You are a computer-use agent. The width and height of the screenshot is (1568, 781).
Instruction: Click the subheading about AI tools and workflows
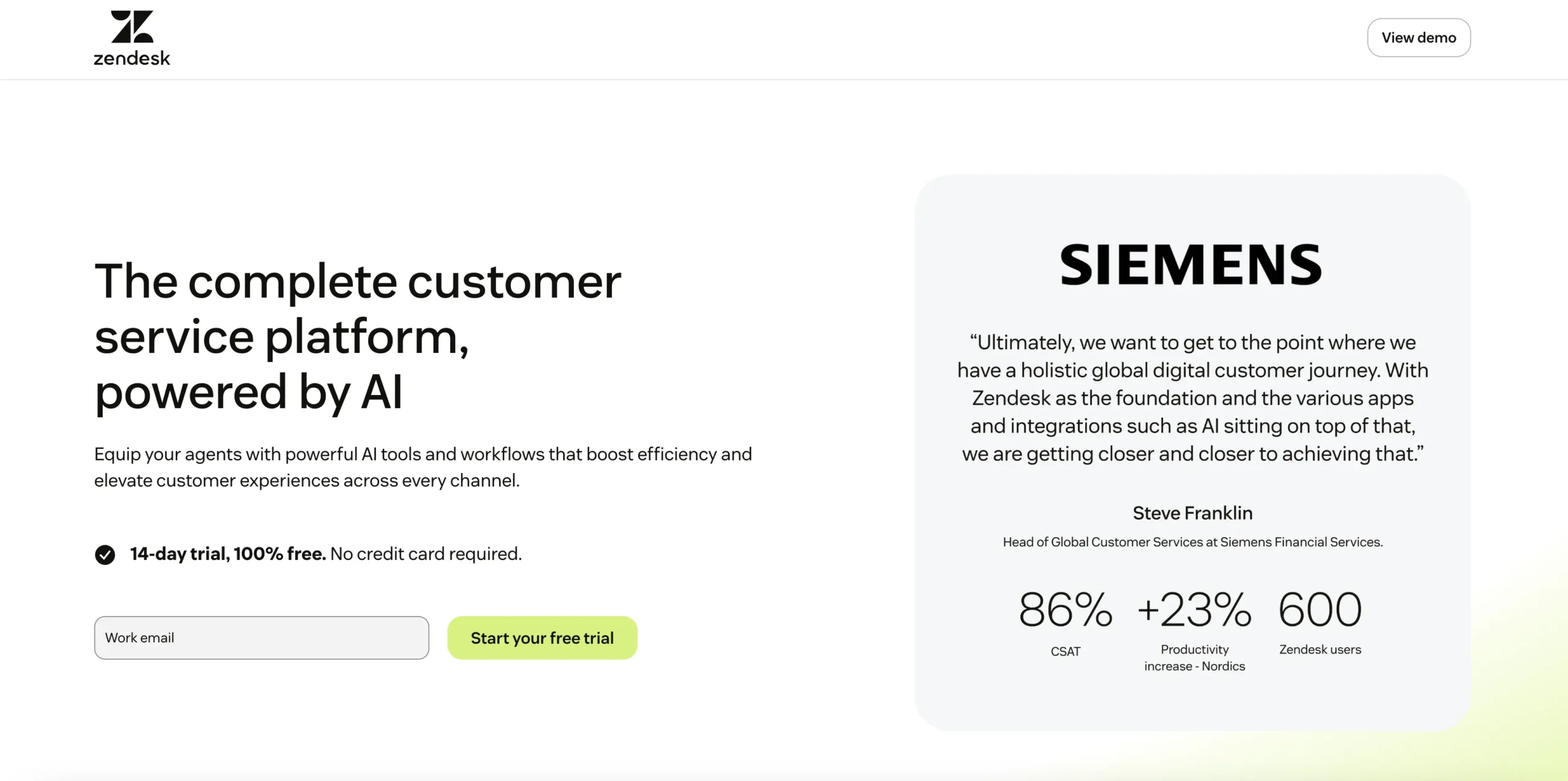coord(423,467)
